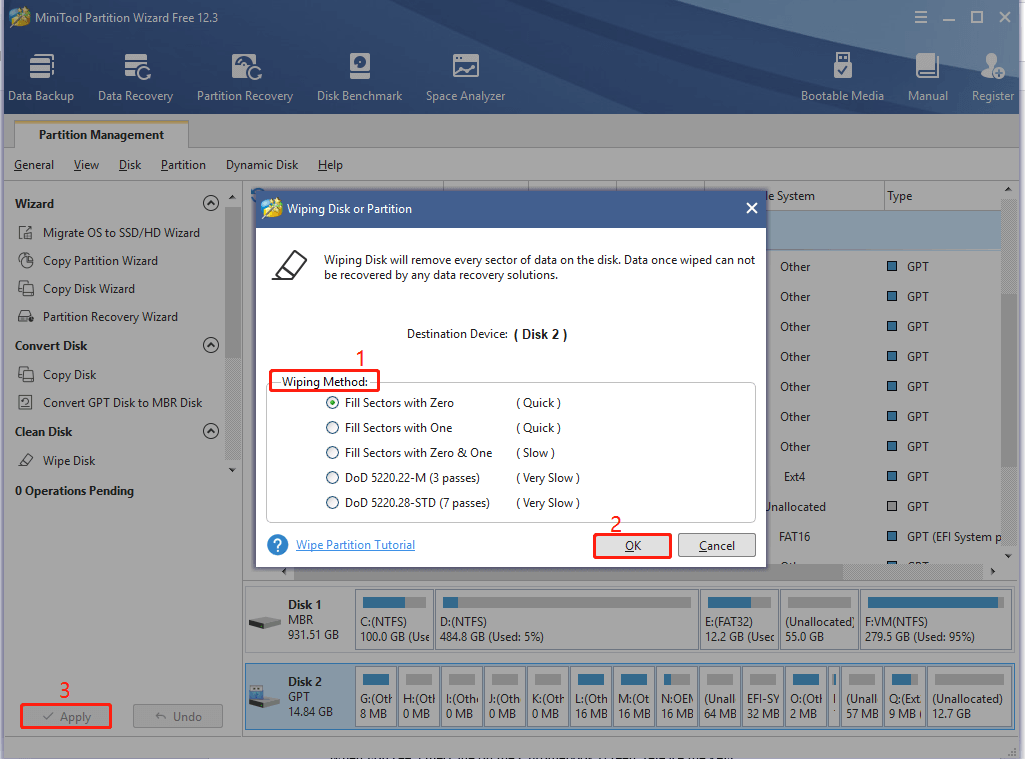Click the Undo button
1025x759 pixels.
point(178,717)
